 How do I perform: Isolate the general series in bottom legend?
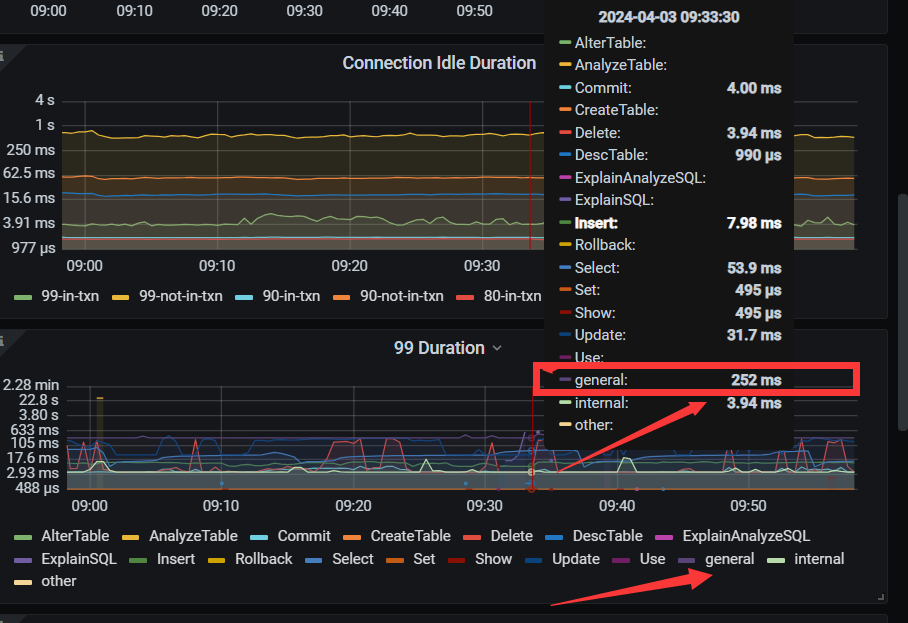(729, 559)
